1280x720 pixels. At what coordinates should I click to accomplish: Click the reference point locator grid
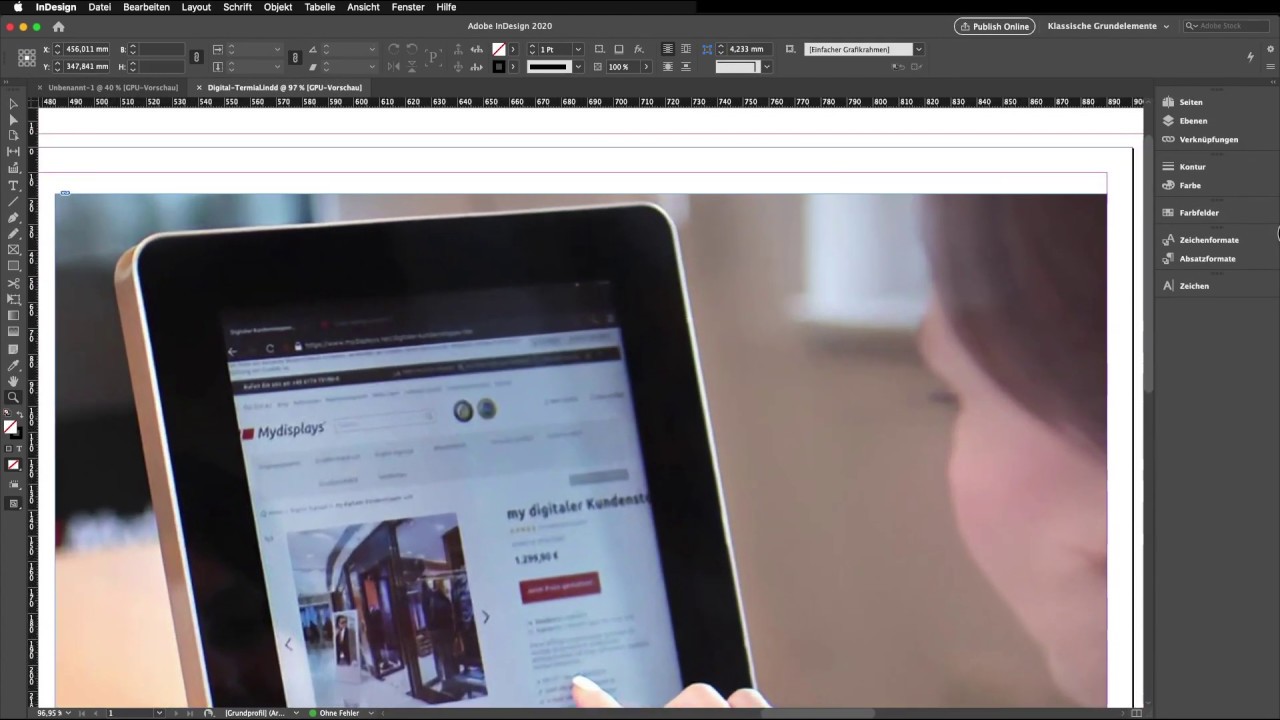pyautogui.click(x=27, y=58)
